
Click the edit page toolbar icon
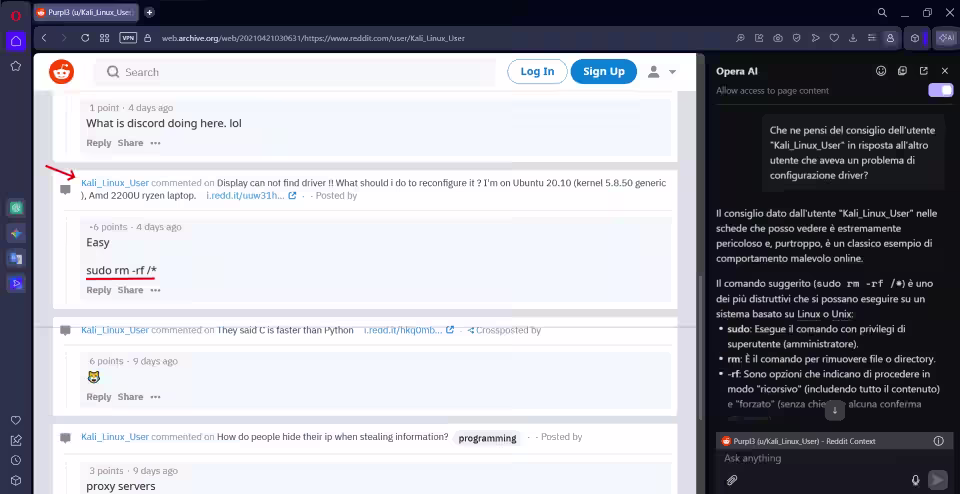point(759,38)
